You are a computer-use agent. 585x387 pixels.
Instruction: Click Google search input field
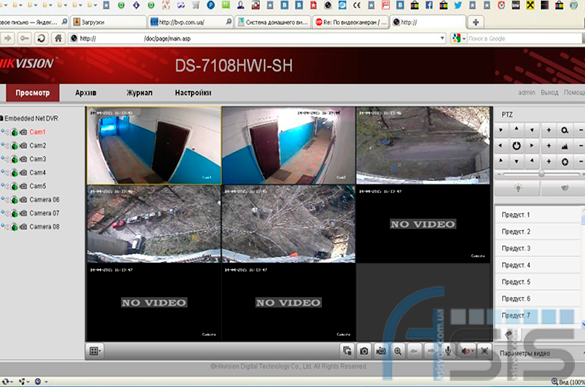(525, 38)
